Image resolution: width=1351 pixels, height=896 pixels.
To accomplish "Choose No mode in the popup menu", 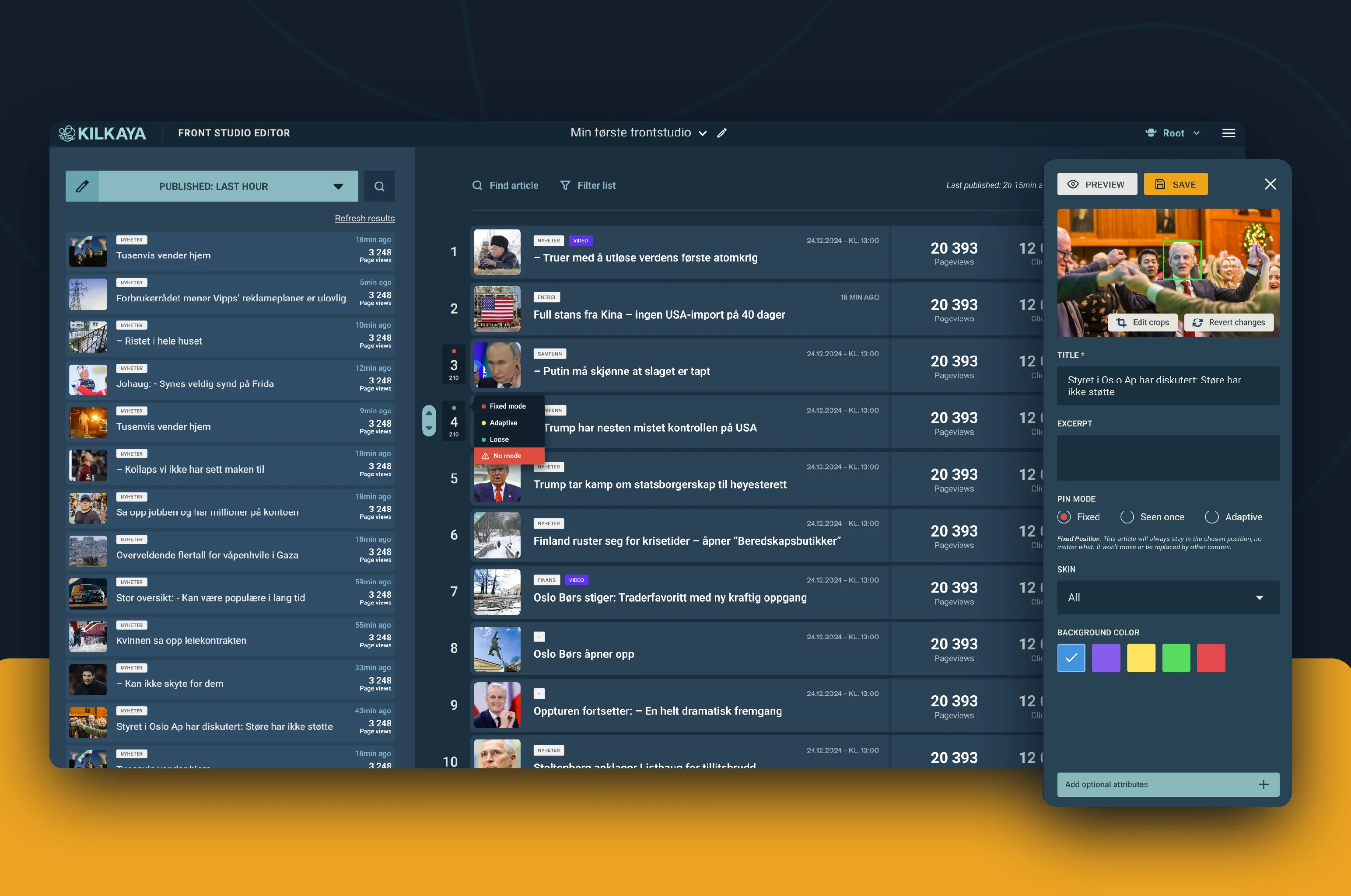I will point(507,455).
